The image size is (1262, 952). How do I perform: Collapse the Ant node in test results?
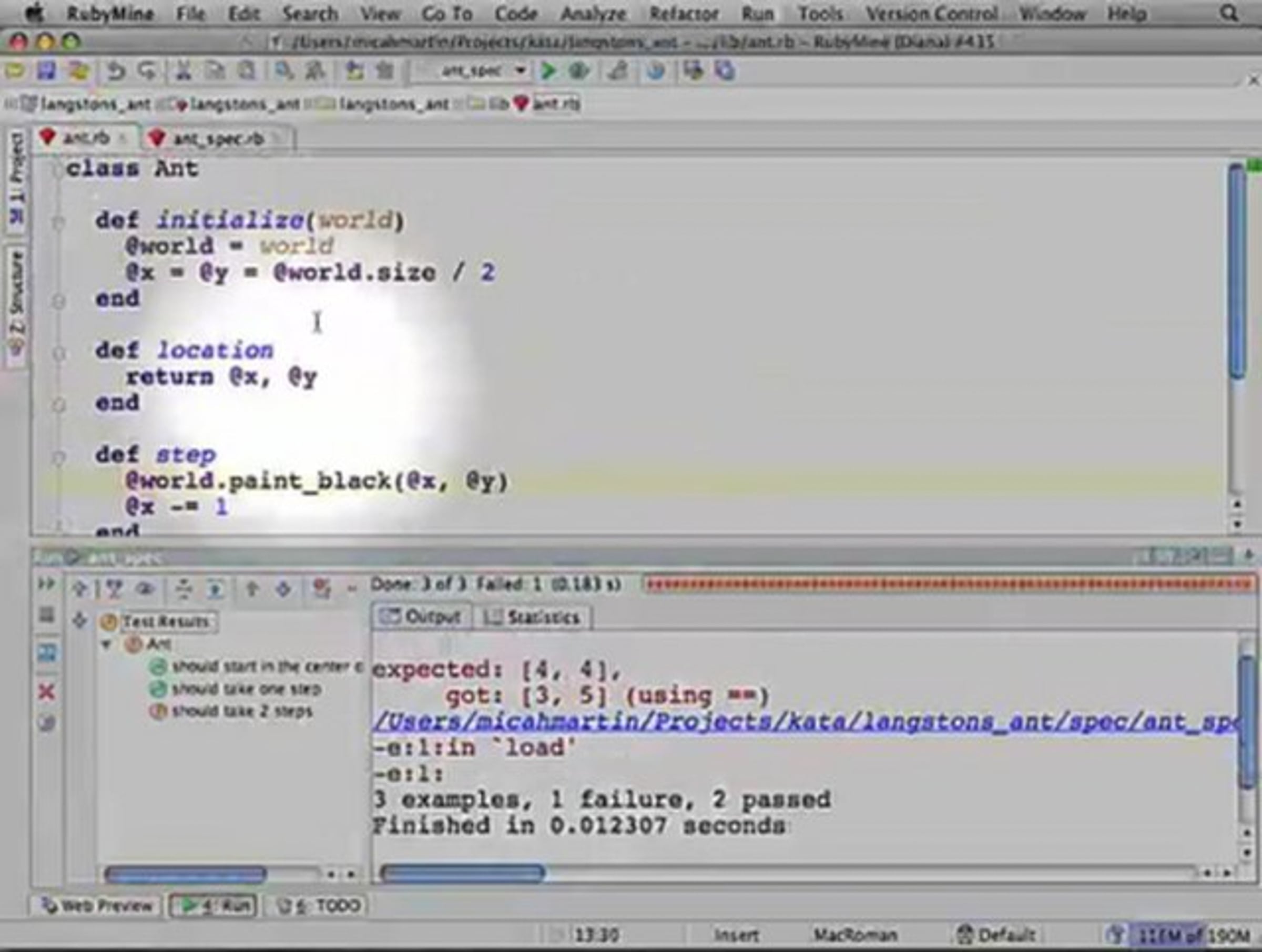pyautogui.click(x=106, y=644)
